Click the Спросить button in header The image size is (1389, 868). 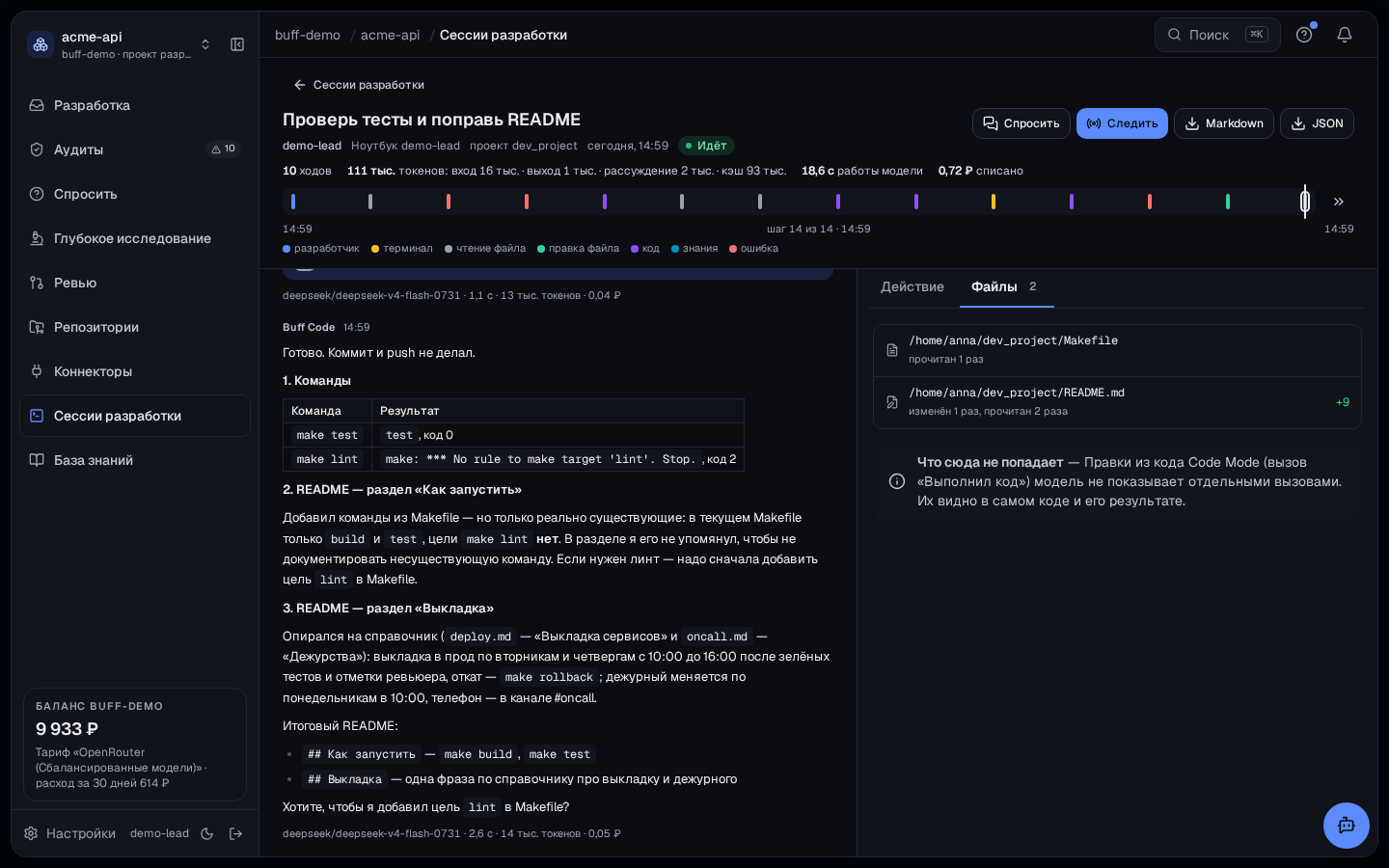[1021, 123]
